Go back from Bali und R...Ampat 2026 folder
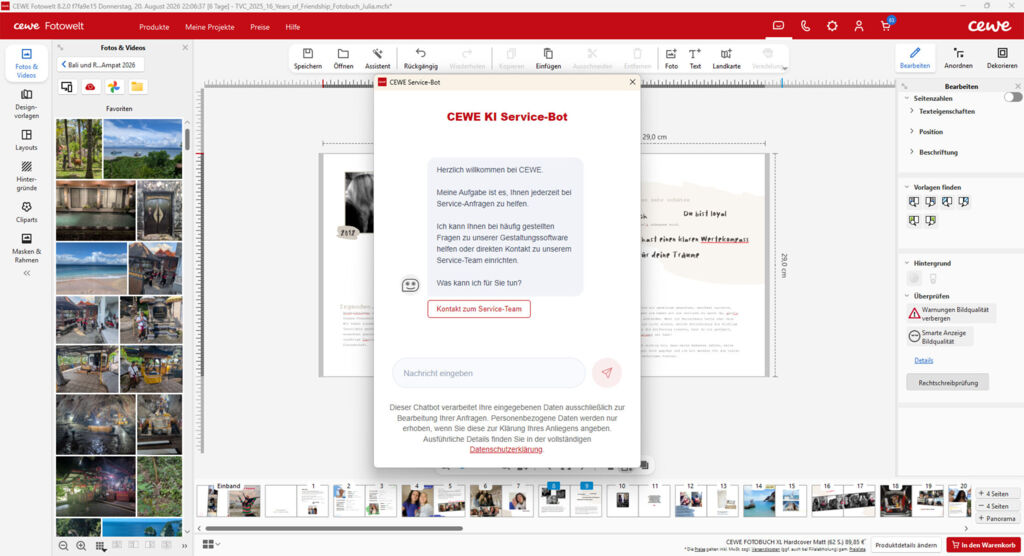 [101, 65]
